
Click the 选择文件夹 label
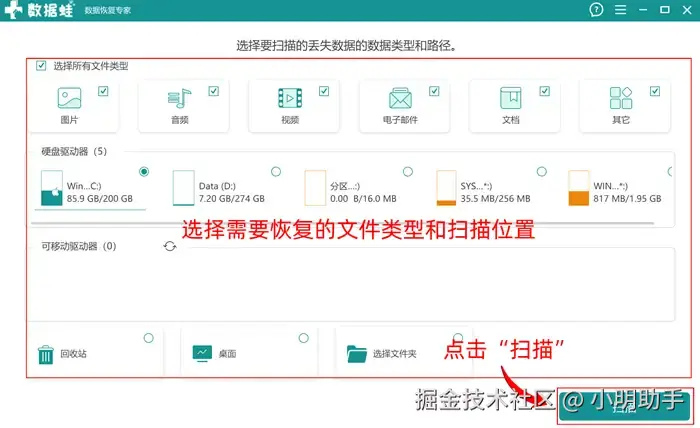click(395, 354)
